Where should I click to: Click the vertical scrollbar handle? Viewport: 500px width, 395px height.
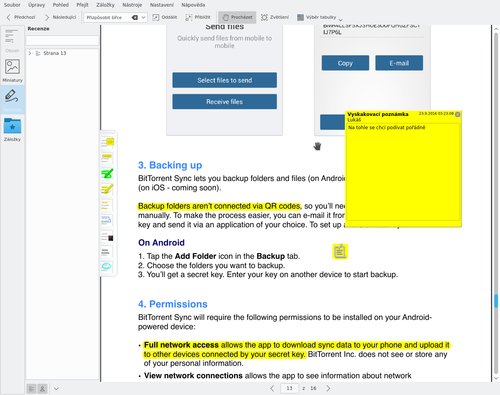pyautogui.click(x=496, y=301)
